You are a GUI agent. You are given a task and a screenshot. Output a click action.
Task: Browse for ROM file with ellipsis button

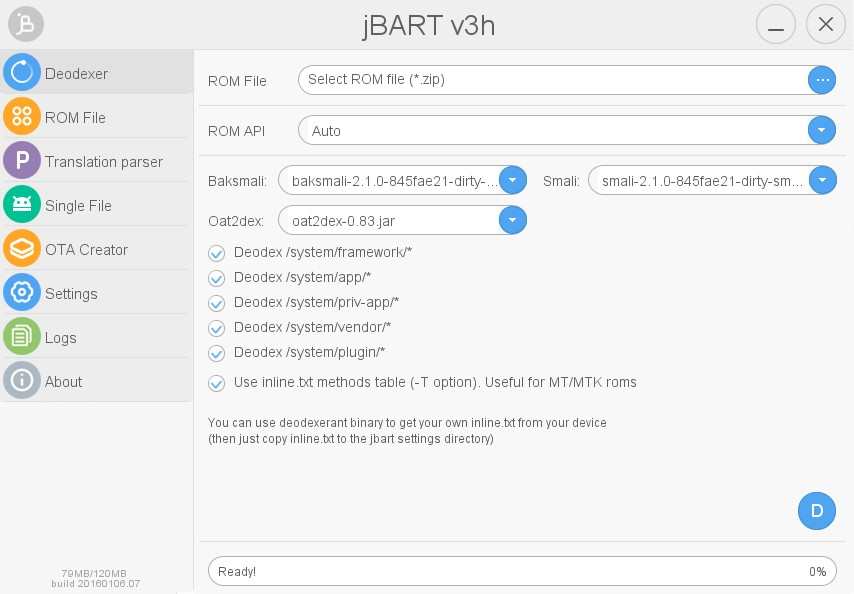822,80
